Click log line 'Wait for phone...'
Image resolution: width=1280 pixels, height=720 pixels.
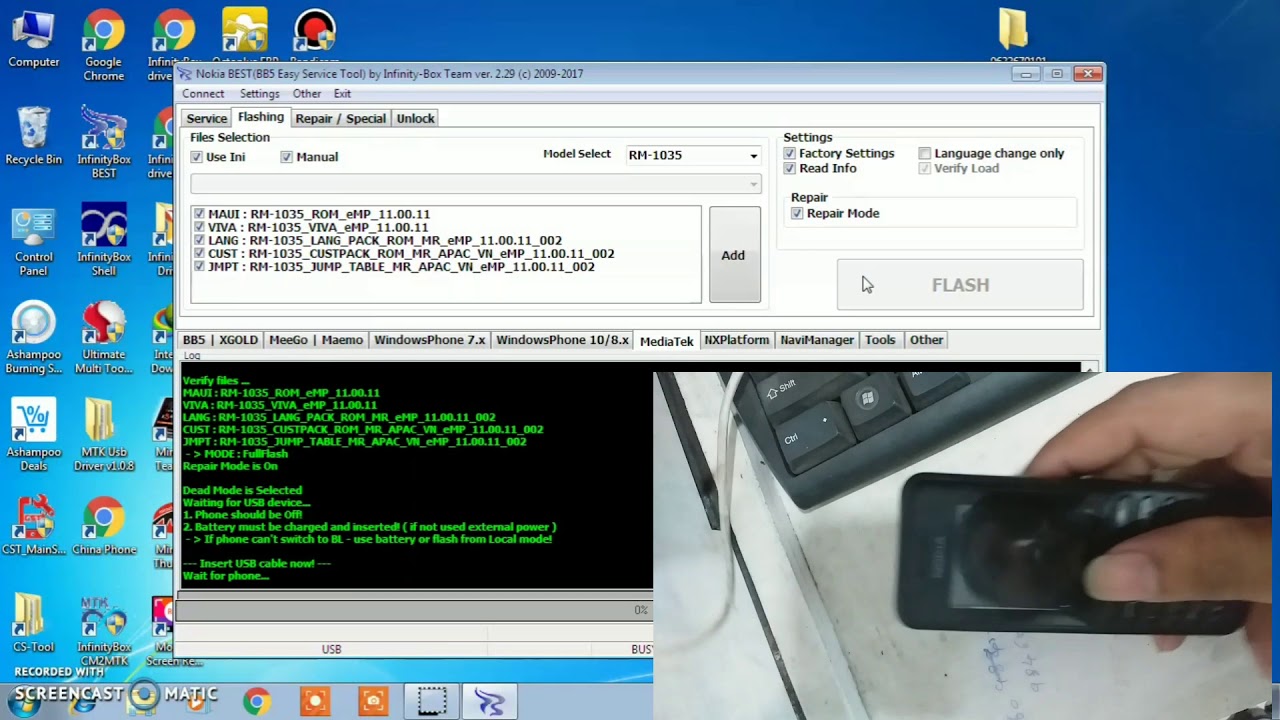(x=226, y=576)
